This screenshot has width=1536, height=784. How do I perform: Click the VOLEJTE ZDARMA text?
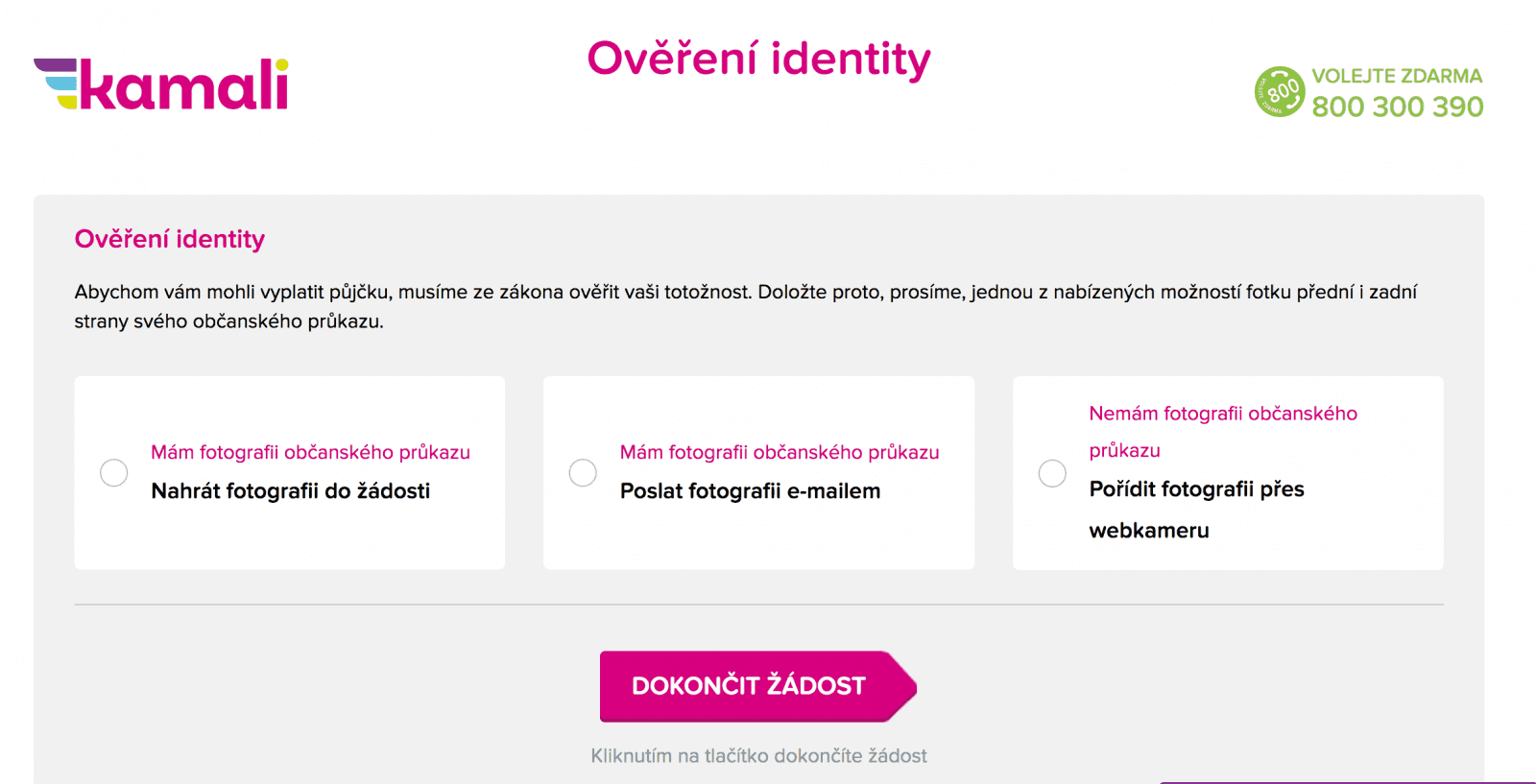point(1397,76)
